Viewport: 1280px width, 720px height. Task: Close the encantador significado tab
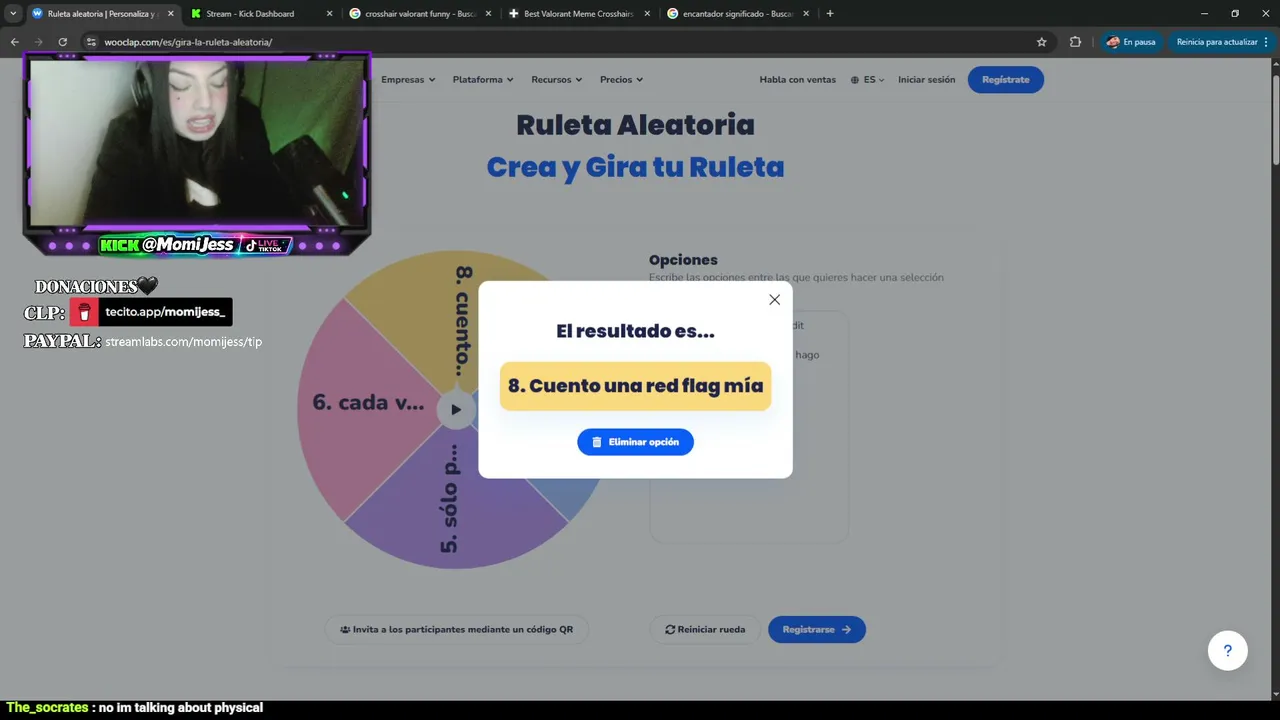pyautogui.click(x=806, y=14)
